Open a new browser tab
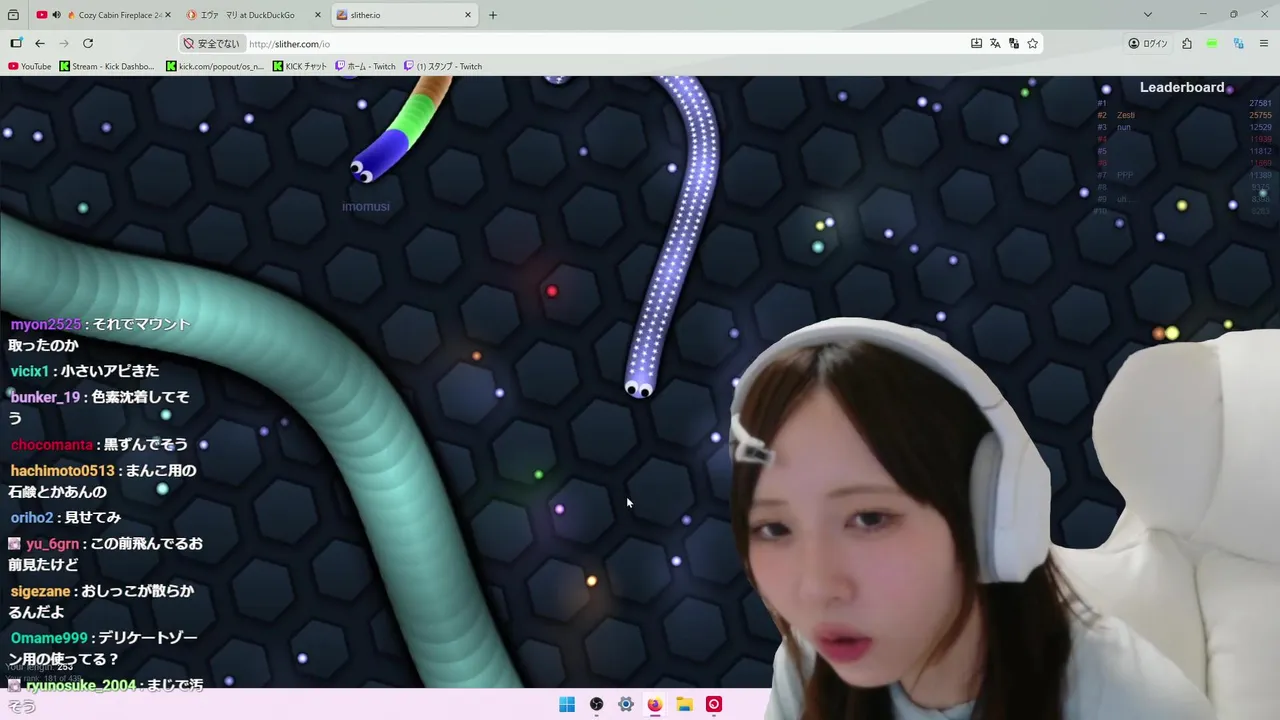 point(493,15)
